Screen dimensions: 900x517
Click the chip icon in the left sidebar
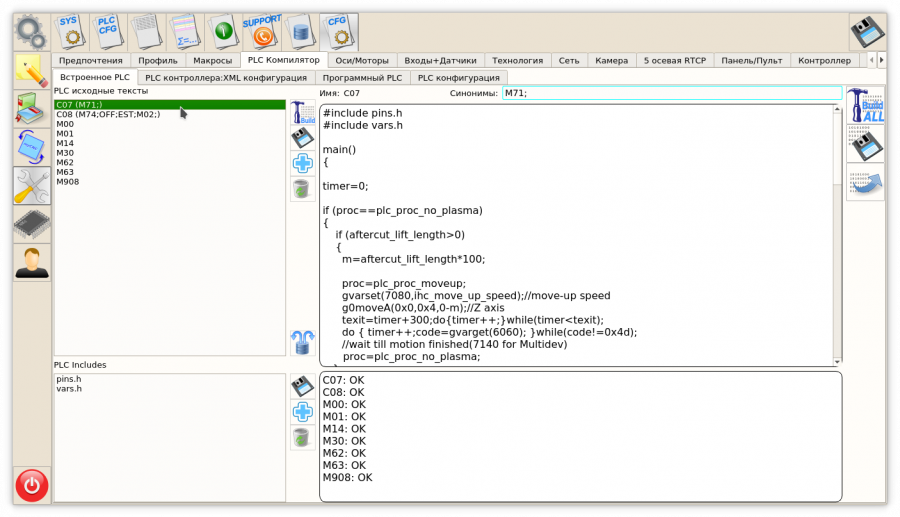(x=32, y=225)
